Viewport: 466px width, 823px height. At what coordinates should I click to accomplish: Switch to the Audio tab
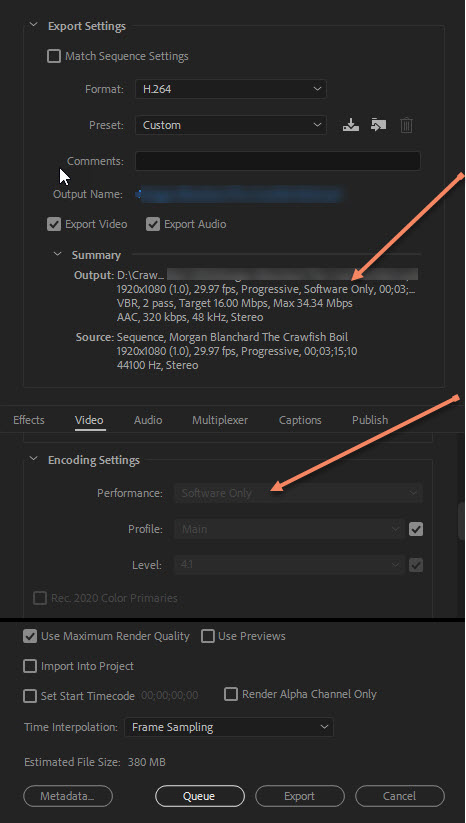148,420
